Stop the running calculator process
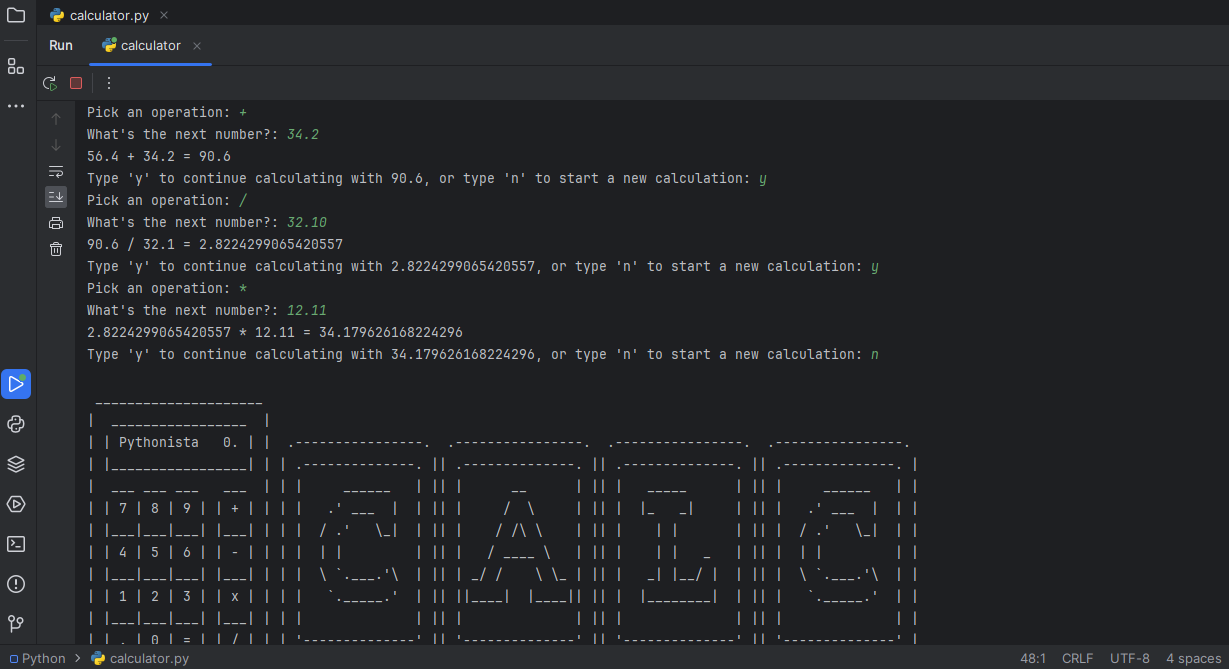 point(76,83)
